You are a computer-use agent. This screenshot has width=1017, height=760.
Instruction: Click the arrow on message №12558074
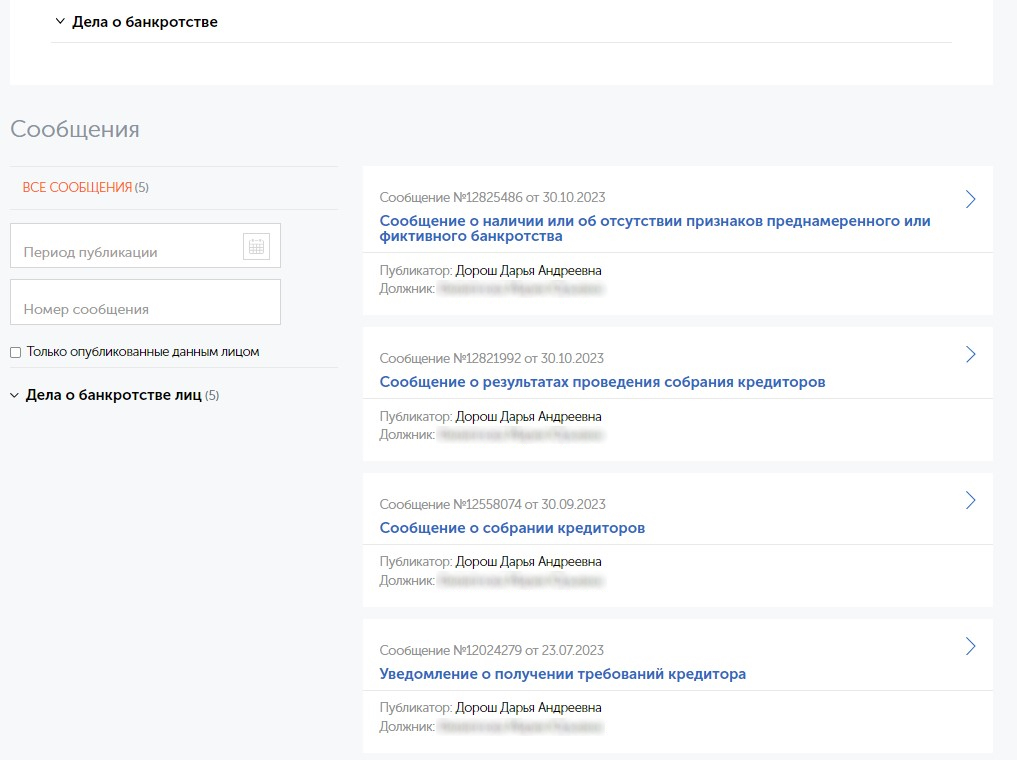pos(969,500)
